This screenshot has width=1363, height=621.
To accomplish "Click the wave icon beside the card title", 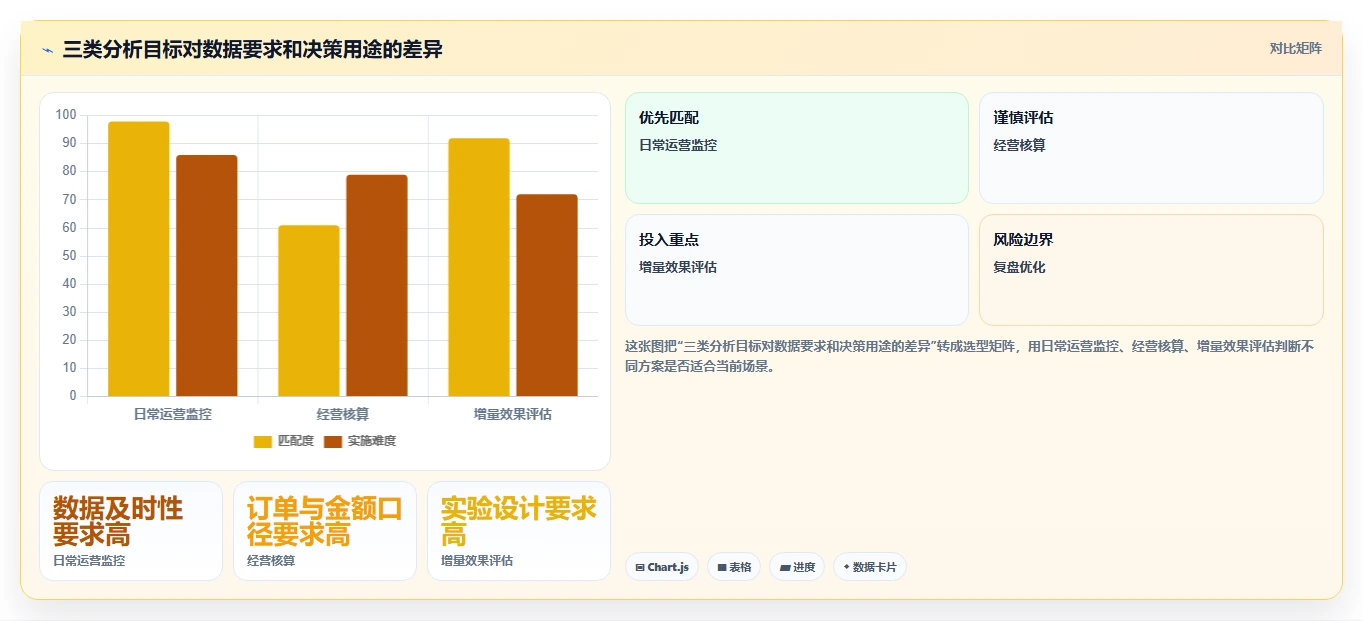I will pos(47,50).
